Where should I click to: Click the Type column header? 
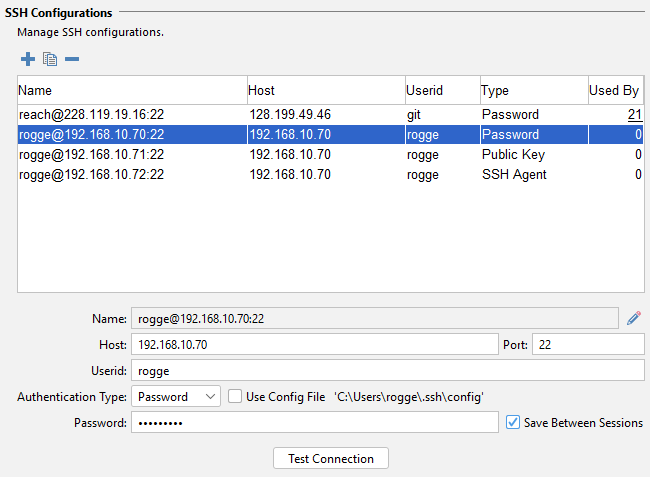click(x=533, y=91)
